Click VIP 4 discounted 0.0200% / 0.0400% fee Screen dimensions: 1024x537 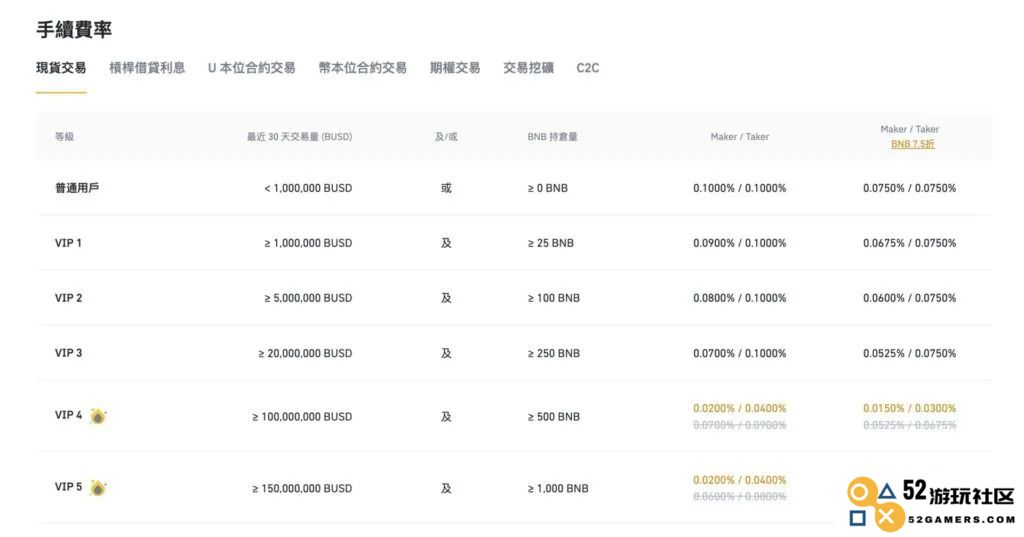click(x=740, y=408)
